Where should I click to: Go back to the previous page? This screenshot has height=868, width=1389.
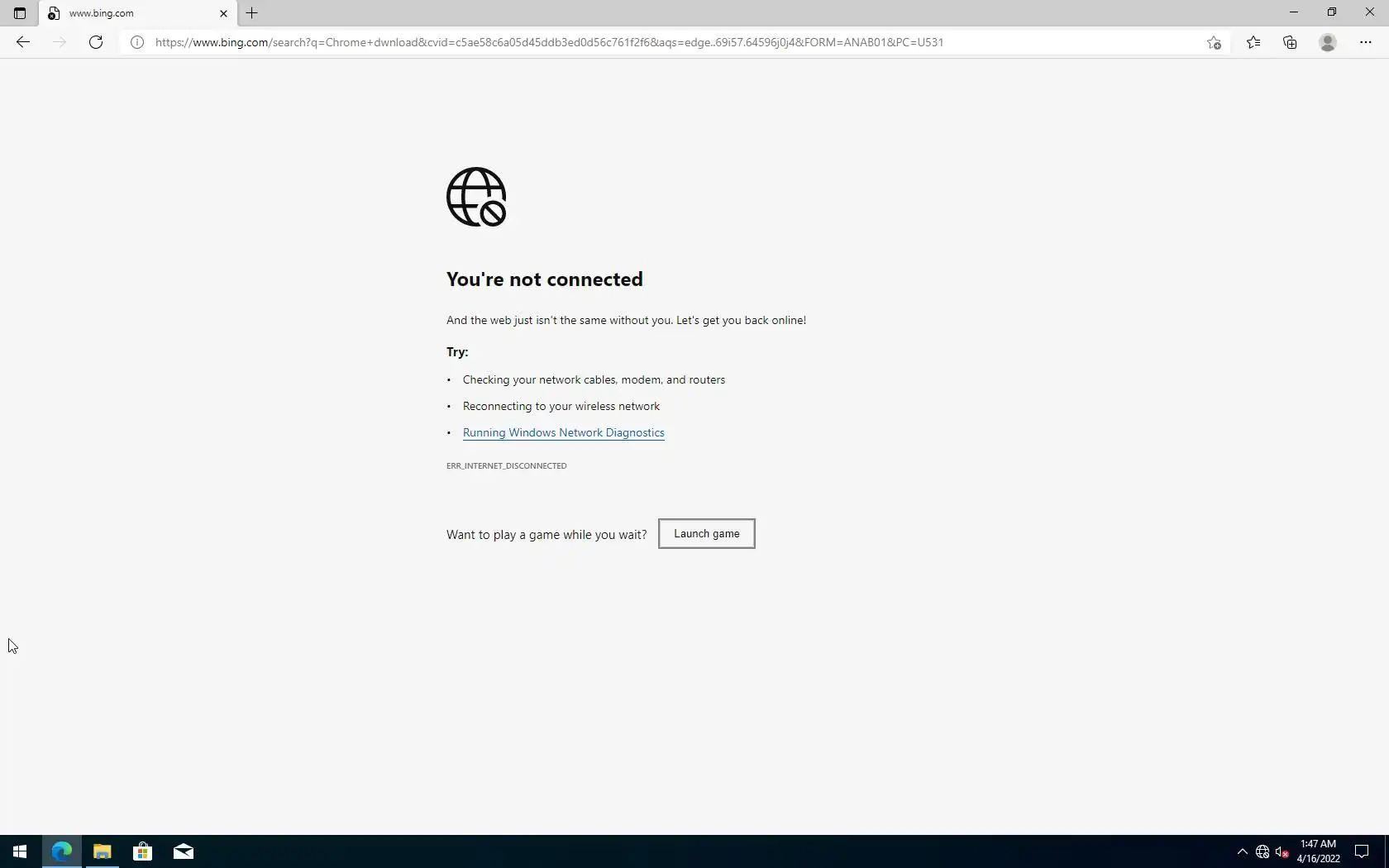[23, 42]
